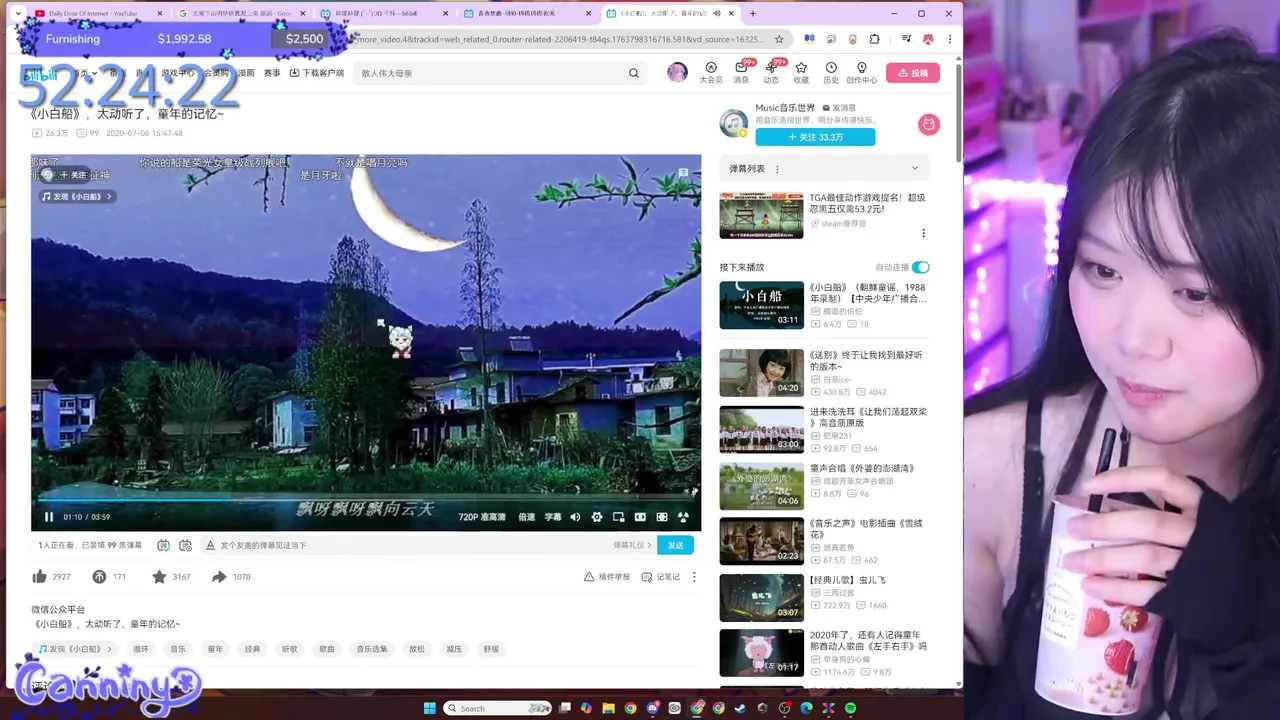1280x720 pixels.
Task: Like the video with thumbs-up icon
Action: point(40,577)
